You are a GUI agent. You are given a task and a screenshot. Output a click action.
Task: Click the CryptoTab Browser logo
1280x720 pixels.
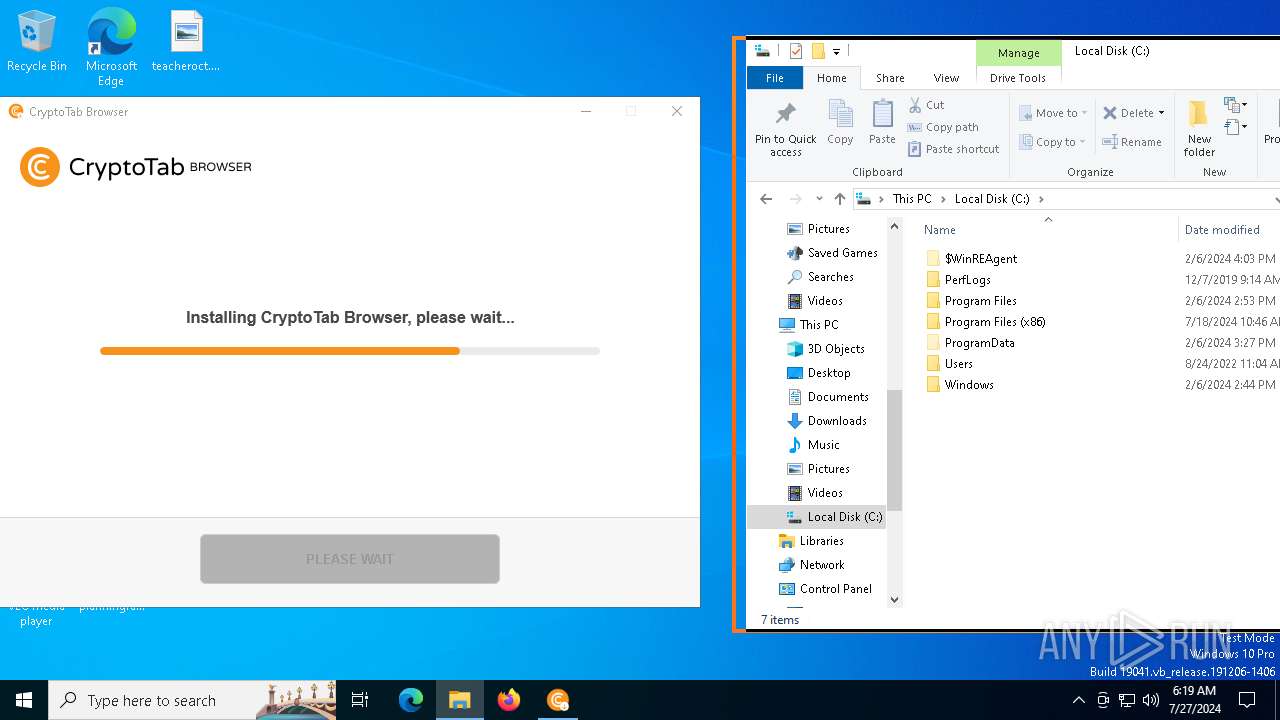[x=136, y=167]
